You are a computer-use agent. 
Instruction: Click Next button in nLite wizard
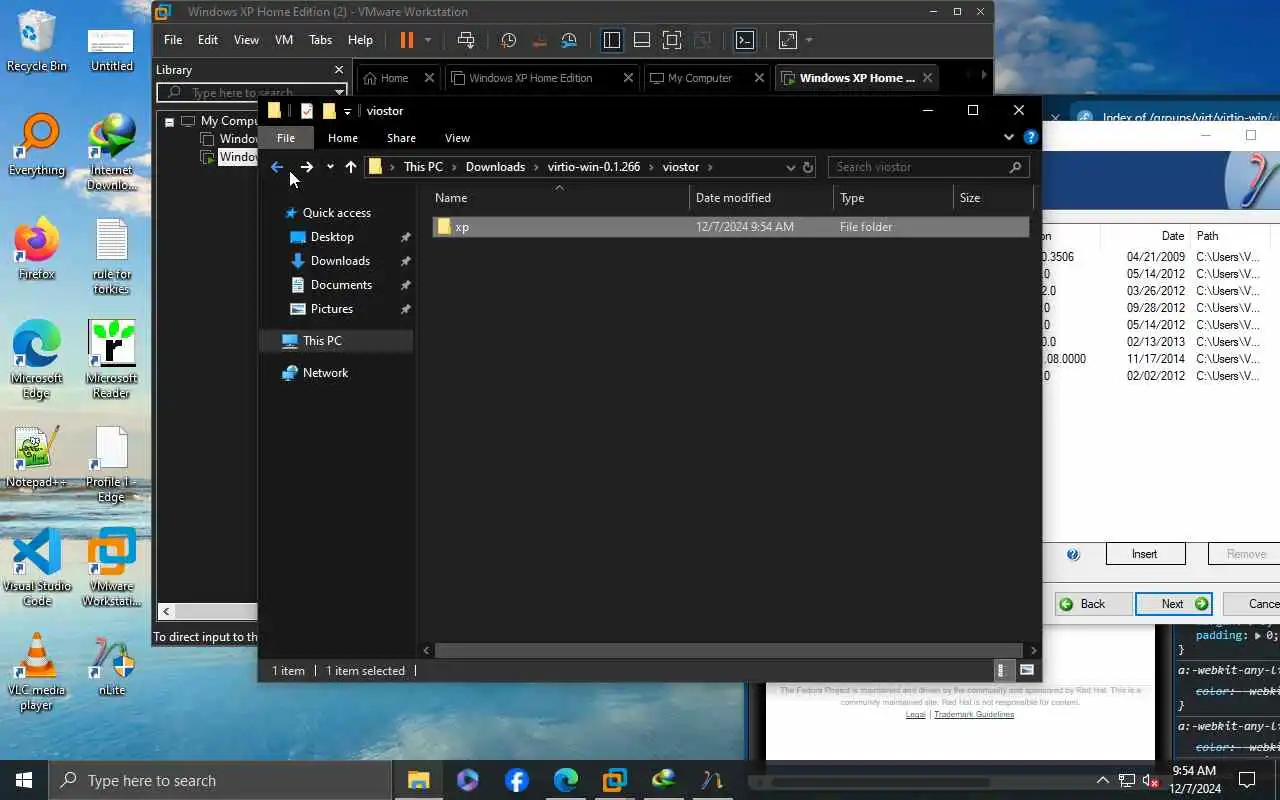point(1174,604)
